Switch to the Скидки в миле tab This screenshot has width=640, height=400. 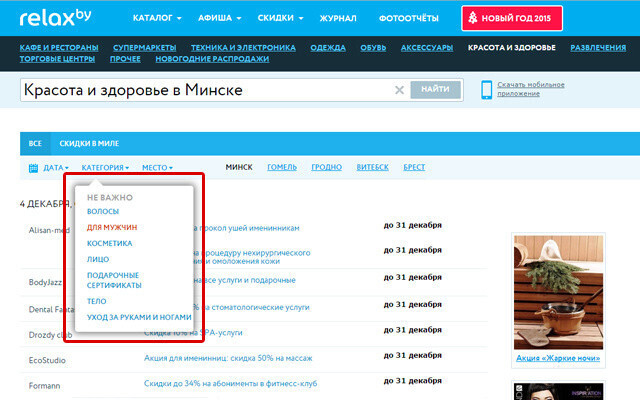pos(90,143)
